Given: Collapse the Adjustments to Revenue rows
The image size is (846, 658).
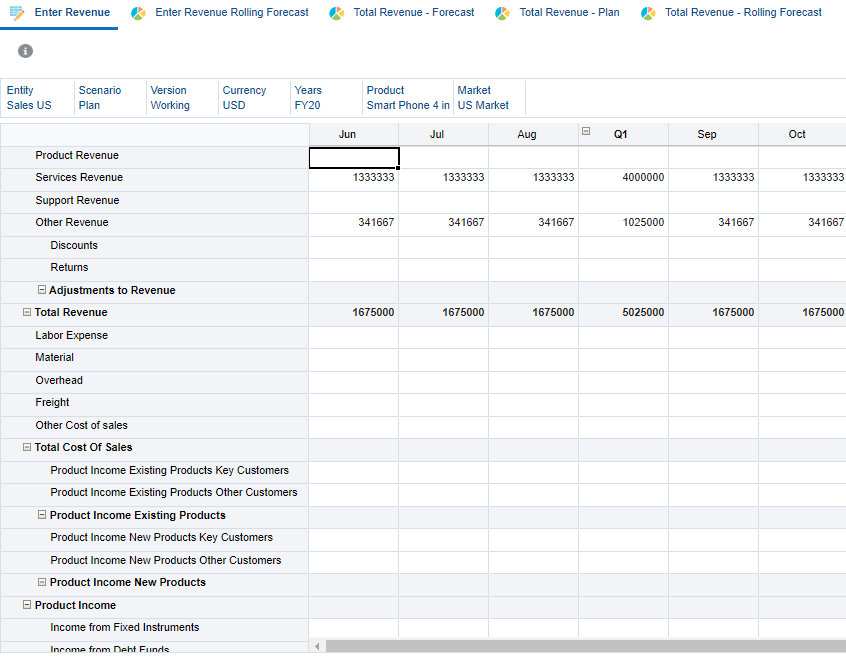Looking at the screenshot, I should 42,289.
